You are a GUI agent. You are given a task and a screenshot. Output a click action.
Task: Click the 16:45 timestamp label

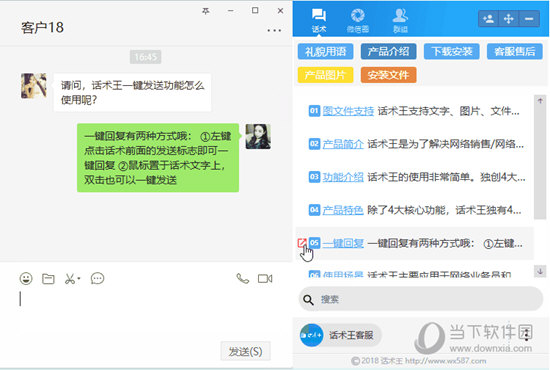[146, 57]
